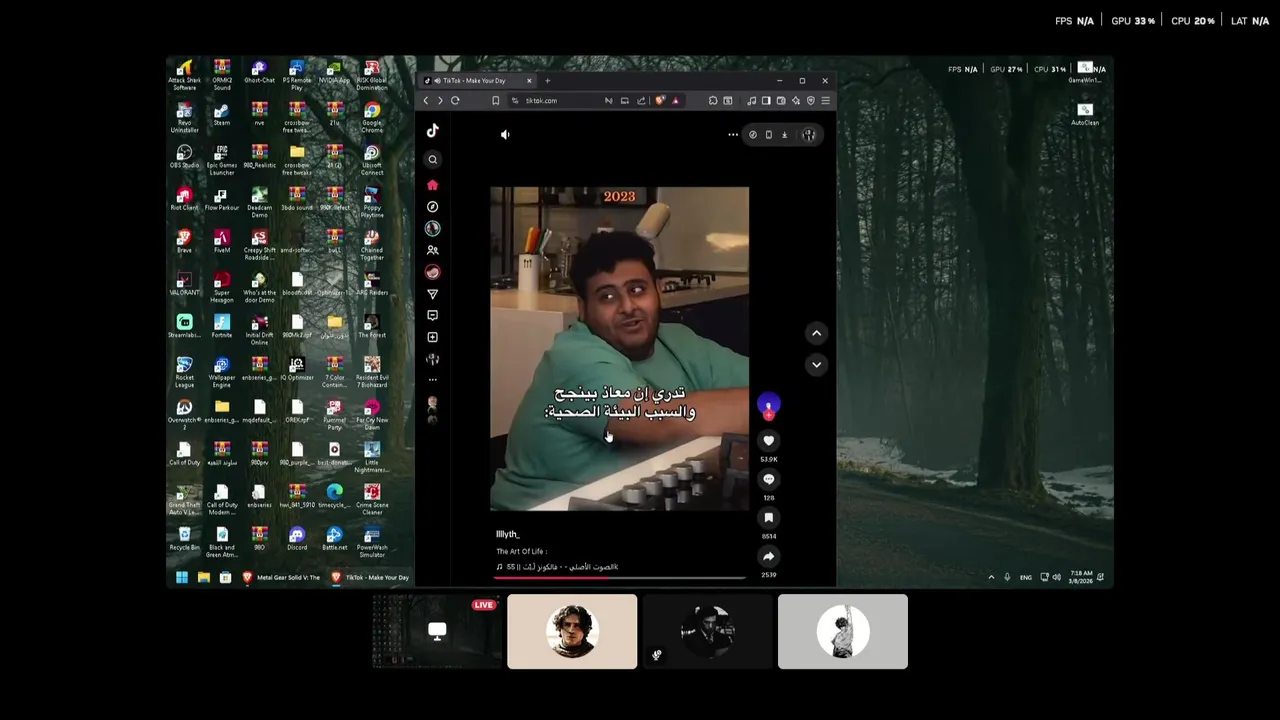
Task: Open Upload plus icon in TikTok sidebar
Action: pyautogui.click(x=432, y=337)
